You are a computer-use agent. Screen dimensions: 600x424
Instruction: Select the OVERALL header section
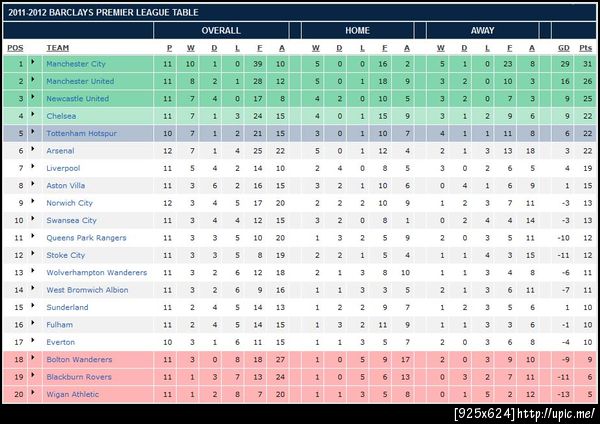tap(221, 31)
